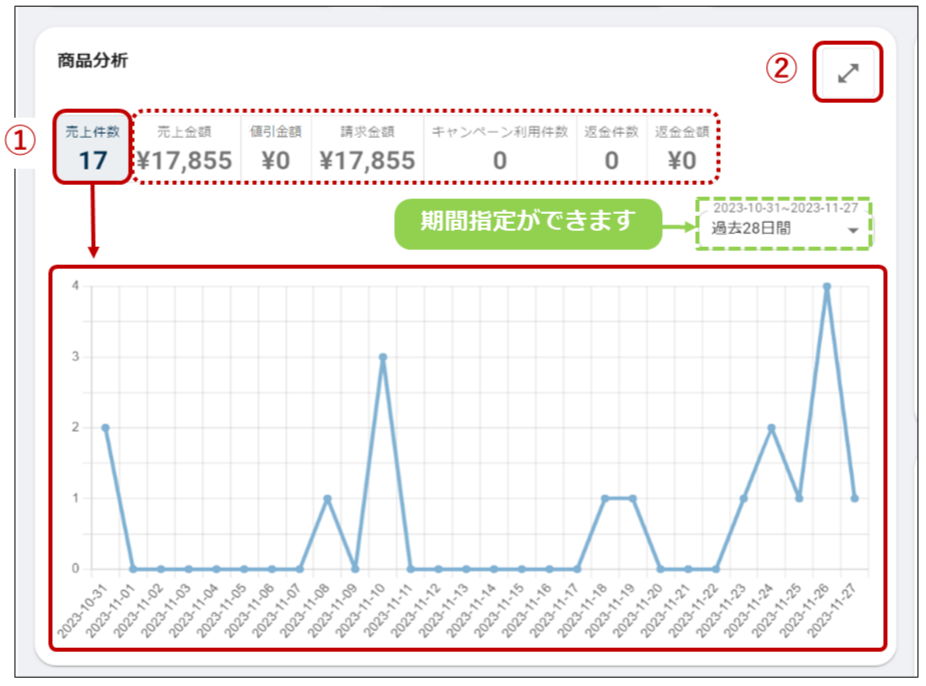The height and width of the screenshot is (686, 926).
Task: Click the data point for 2023-11-18
Action: tap(604, 498)
